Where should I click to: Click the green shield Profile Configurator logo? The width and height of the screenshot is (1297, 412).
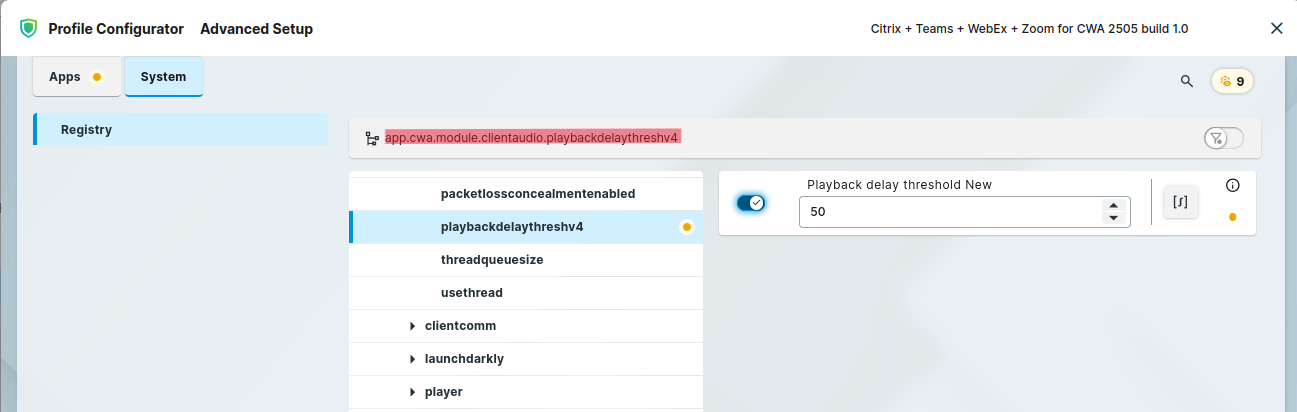tap(29, 28)
